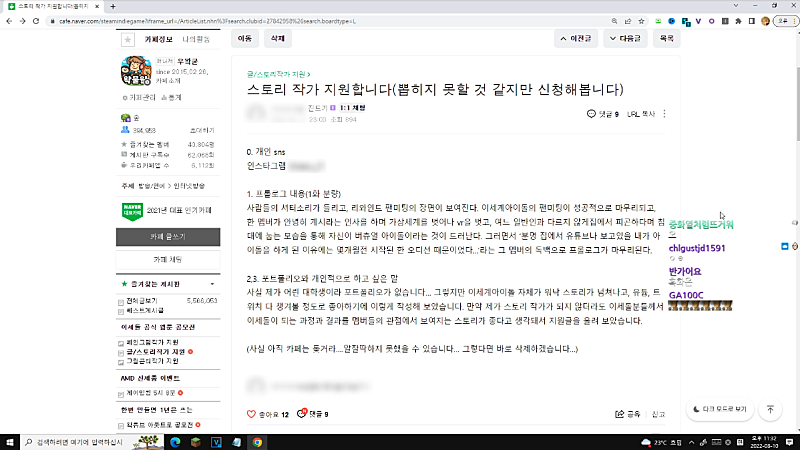Click the 삭제 delete button

[x=278, y=38]
